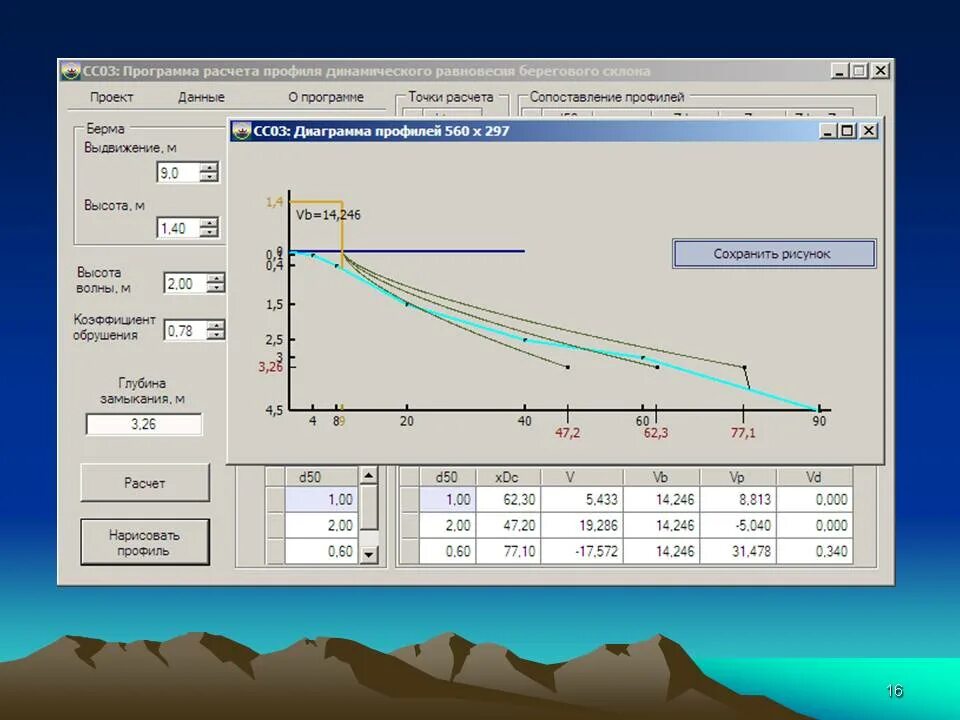
Task: Minimize the Диаграмма профилей window
Action: (x=828, y=130)
